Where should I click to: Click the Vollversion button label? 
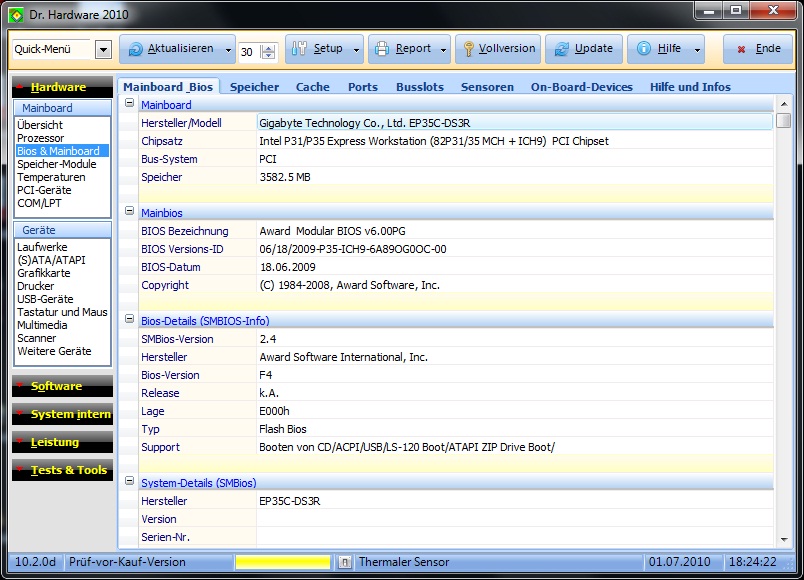point(507,48)
